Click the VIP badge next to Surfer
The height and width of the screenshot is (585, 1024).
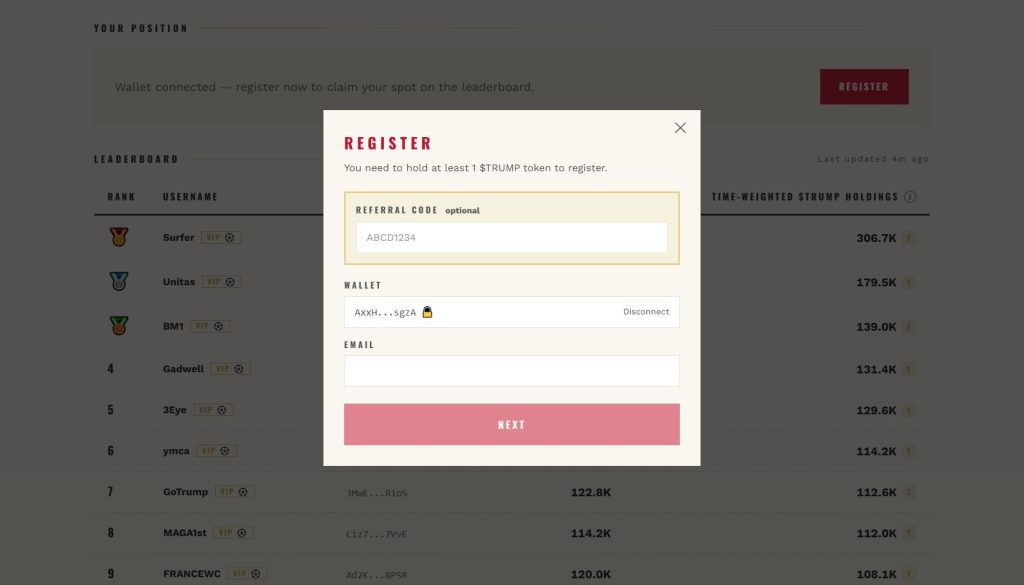point(221,238)
